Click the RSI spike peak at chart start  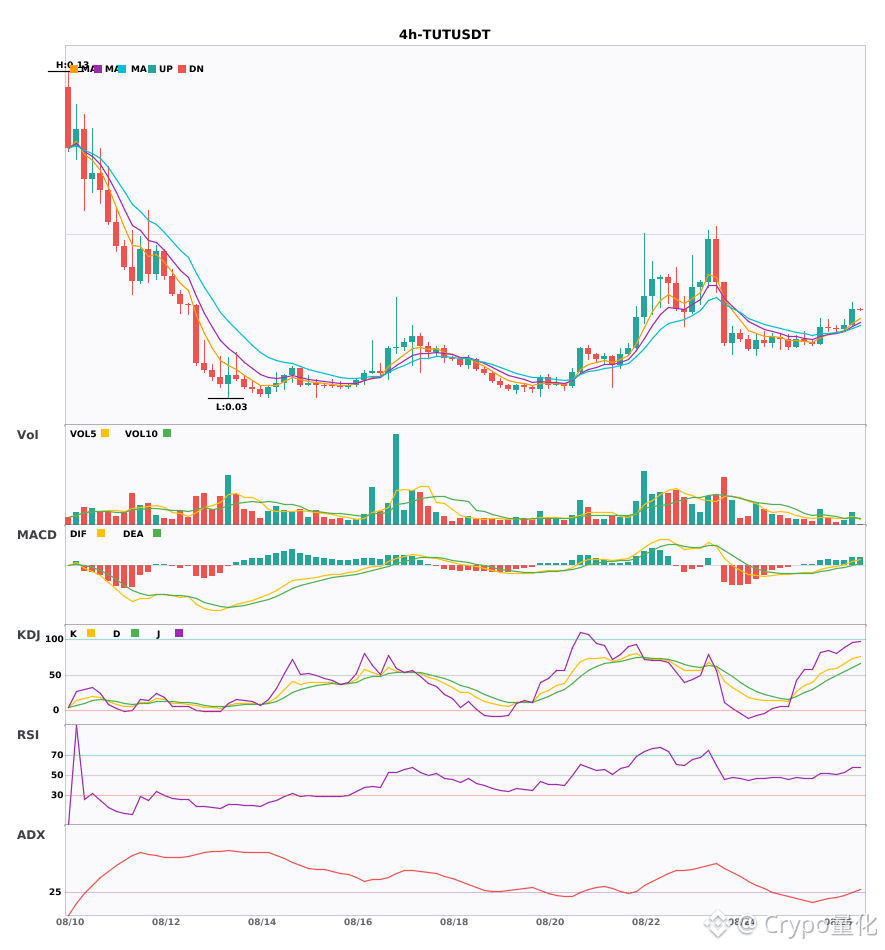(x=76, y=727)
